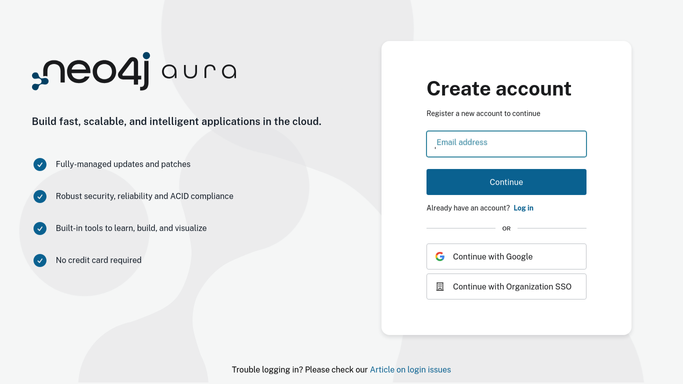Open Article on login issues link

tap(410, 370)
